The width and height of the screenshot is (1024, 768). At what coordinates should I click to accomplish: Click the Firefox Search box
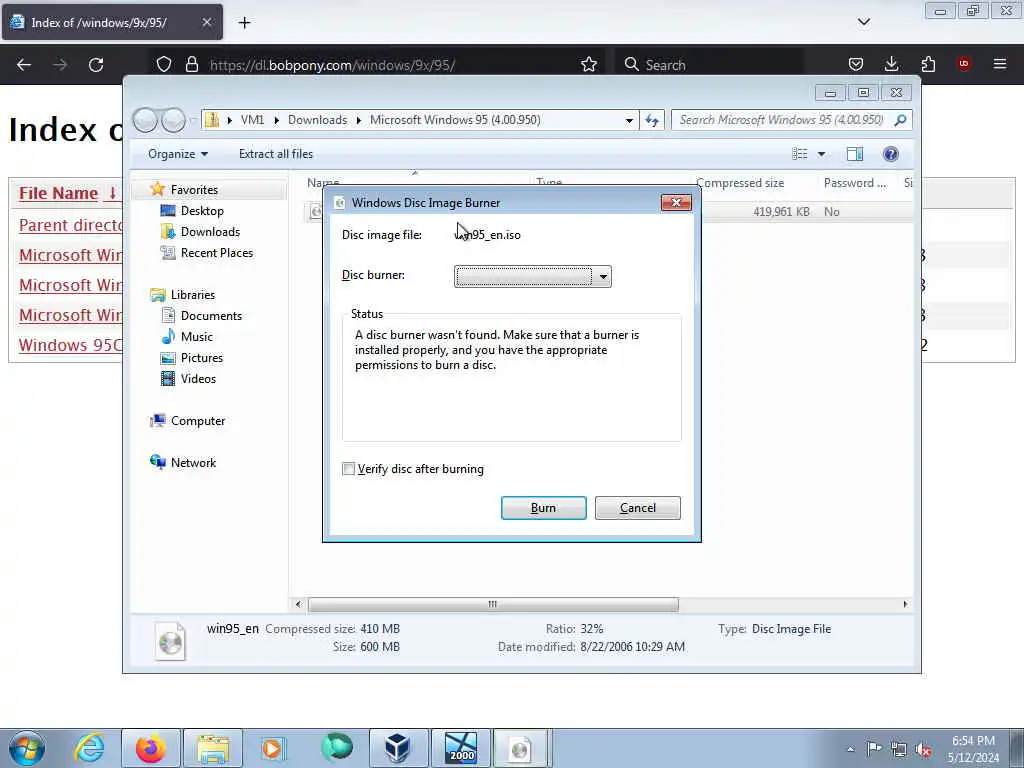(709, 65)
